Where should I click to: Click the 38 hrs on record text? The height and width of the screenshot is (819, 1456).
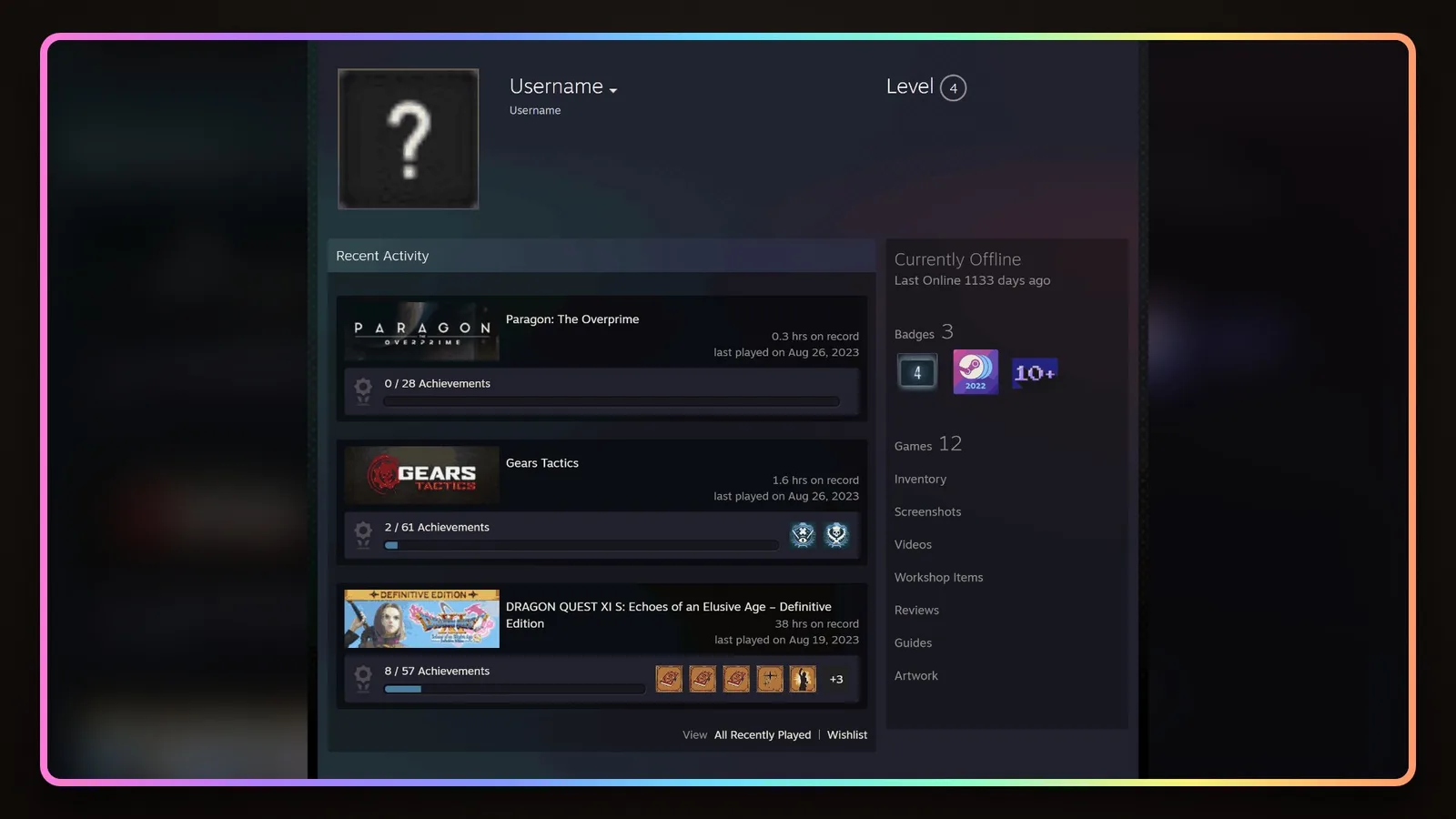click(816, 624)
